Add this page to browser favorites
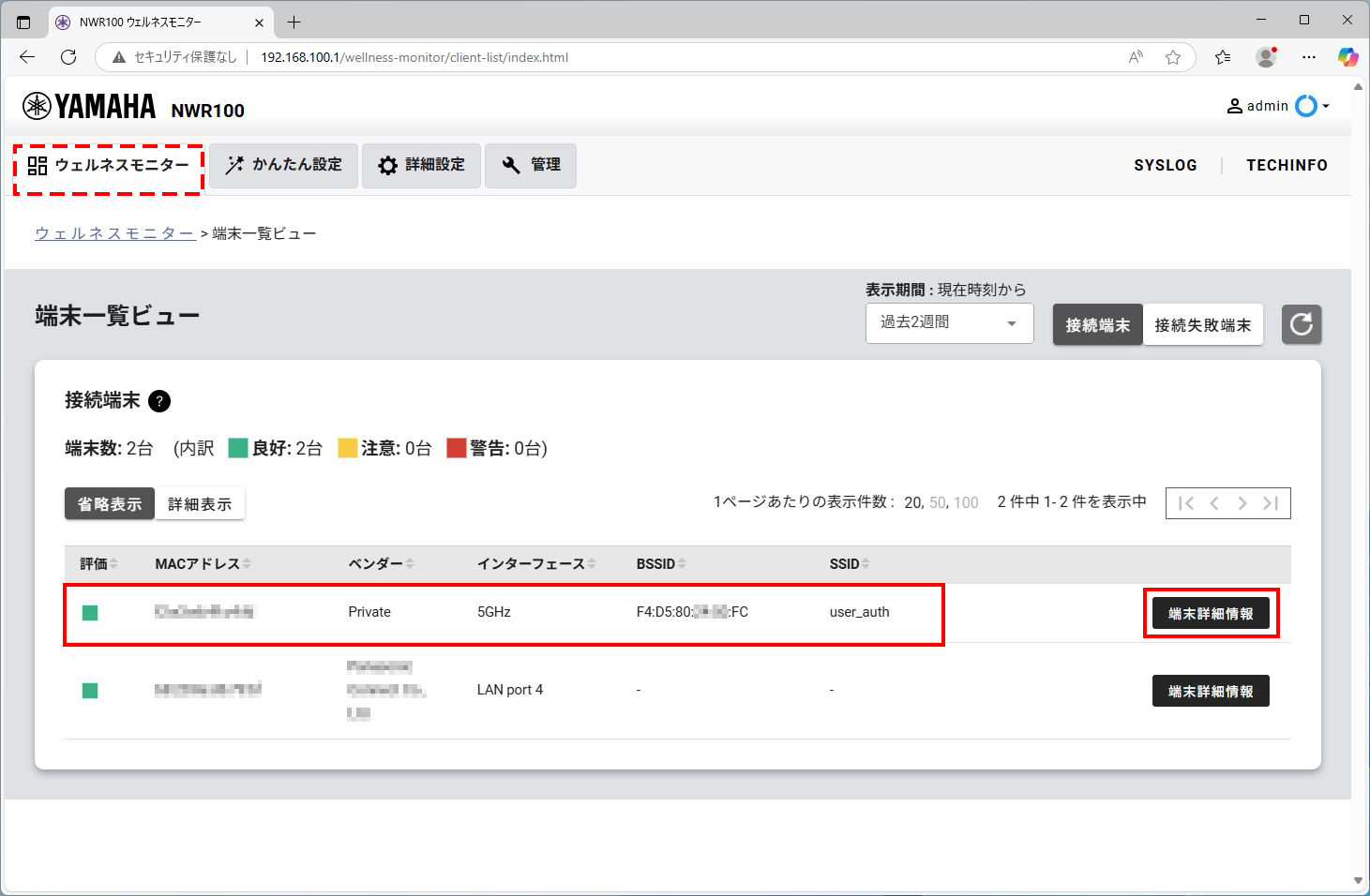Screen dimensions: 1370x896 [x=1172, y=57]
